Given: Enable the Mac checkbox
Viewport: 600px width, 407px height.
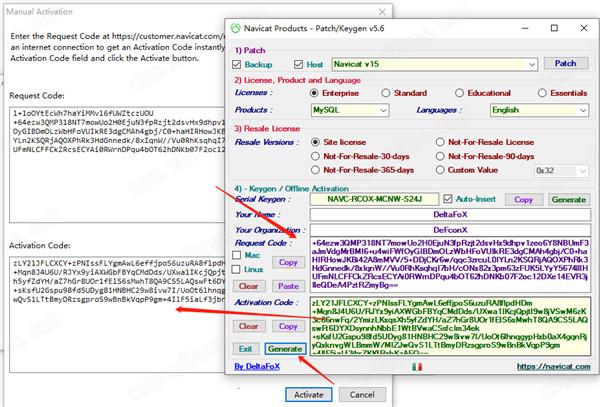Looking at the screenshot, I should [x=236, y=255].
